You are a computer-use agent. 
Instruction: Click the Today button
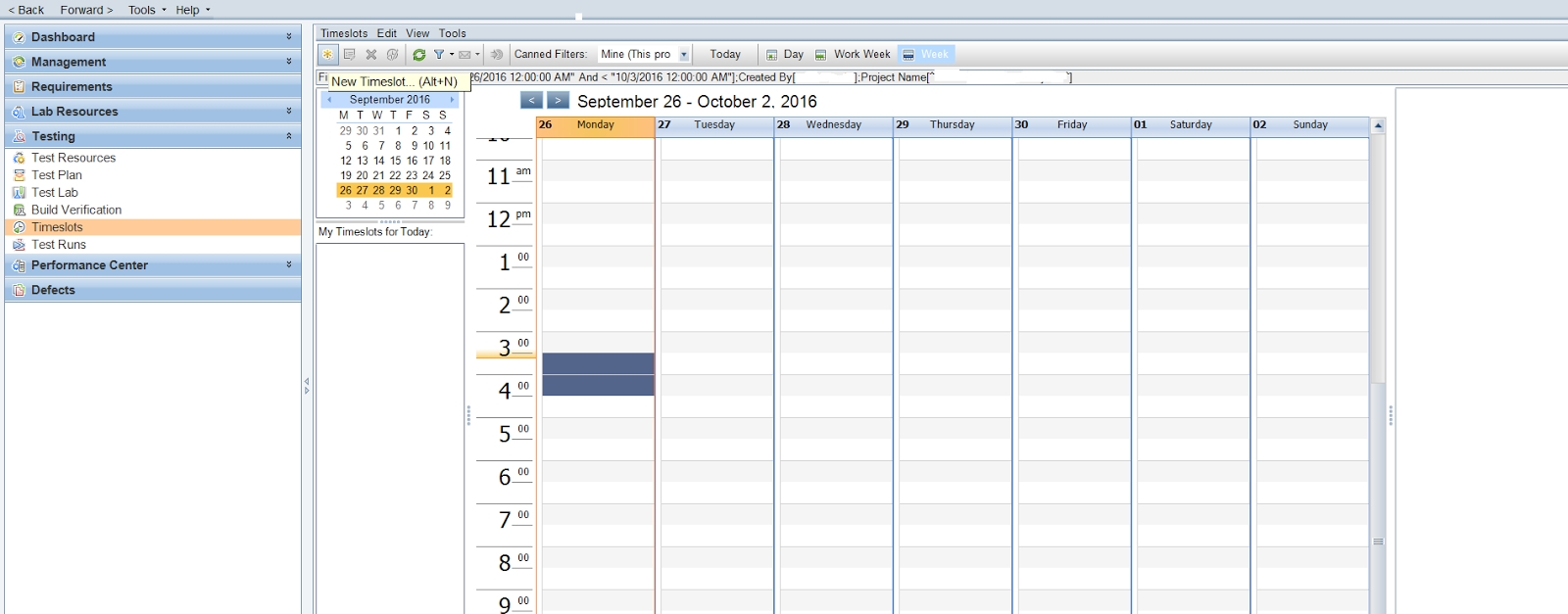pos(725,55)
